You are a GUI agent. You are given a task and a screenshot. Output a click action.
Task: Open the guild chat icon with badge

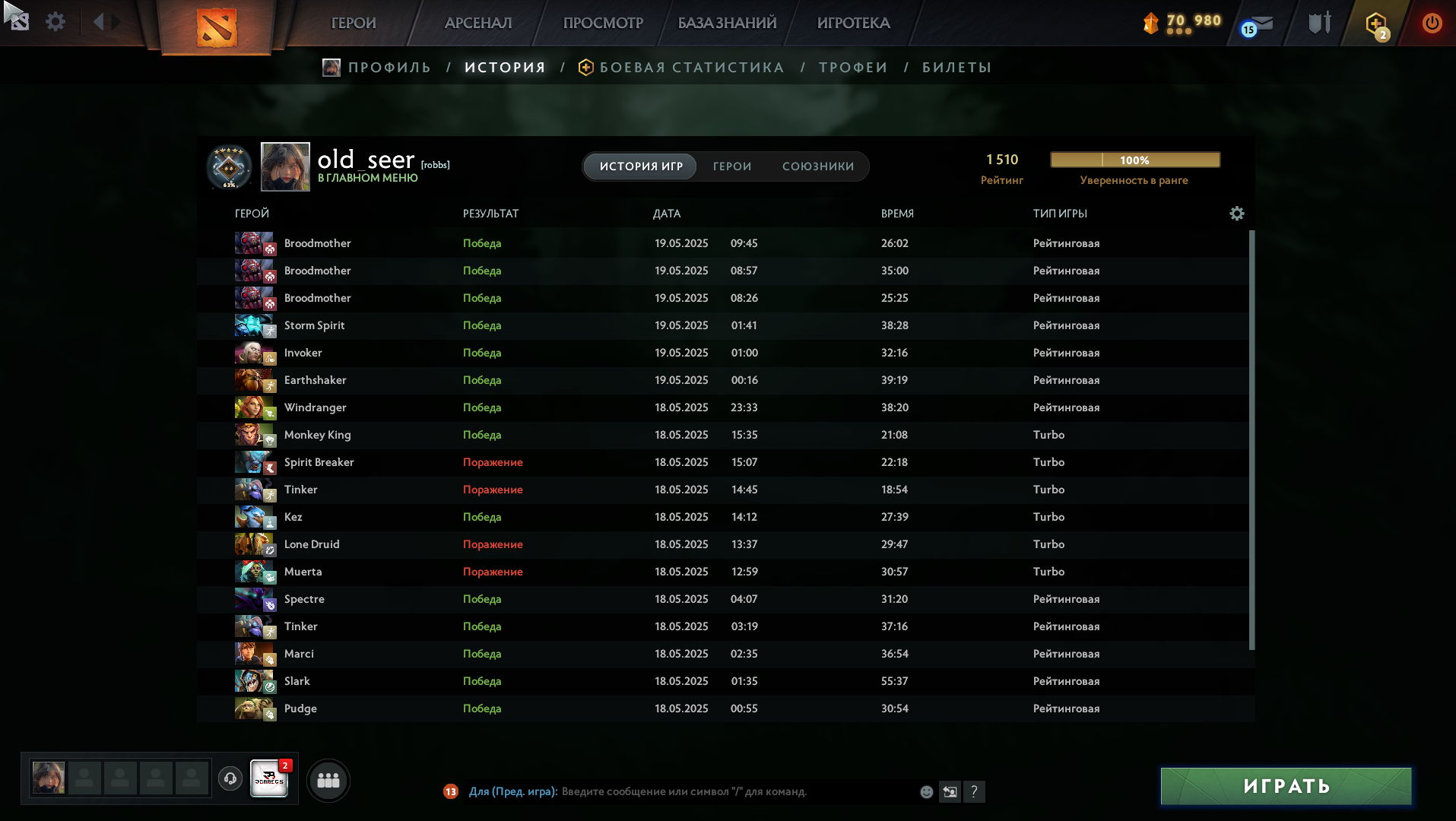click(x=270, y=778)
